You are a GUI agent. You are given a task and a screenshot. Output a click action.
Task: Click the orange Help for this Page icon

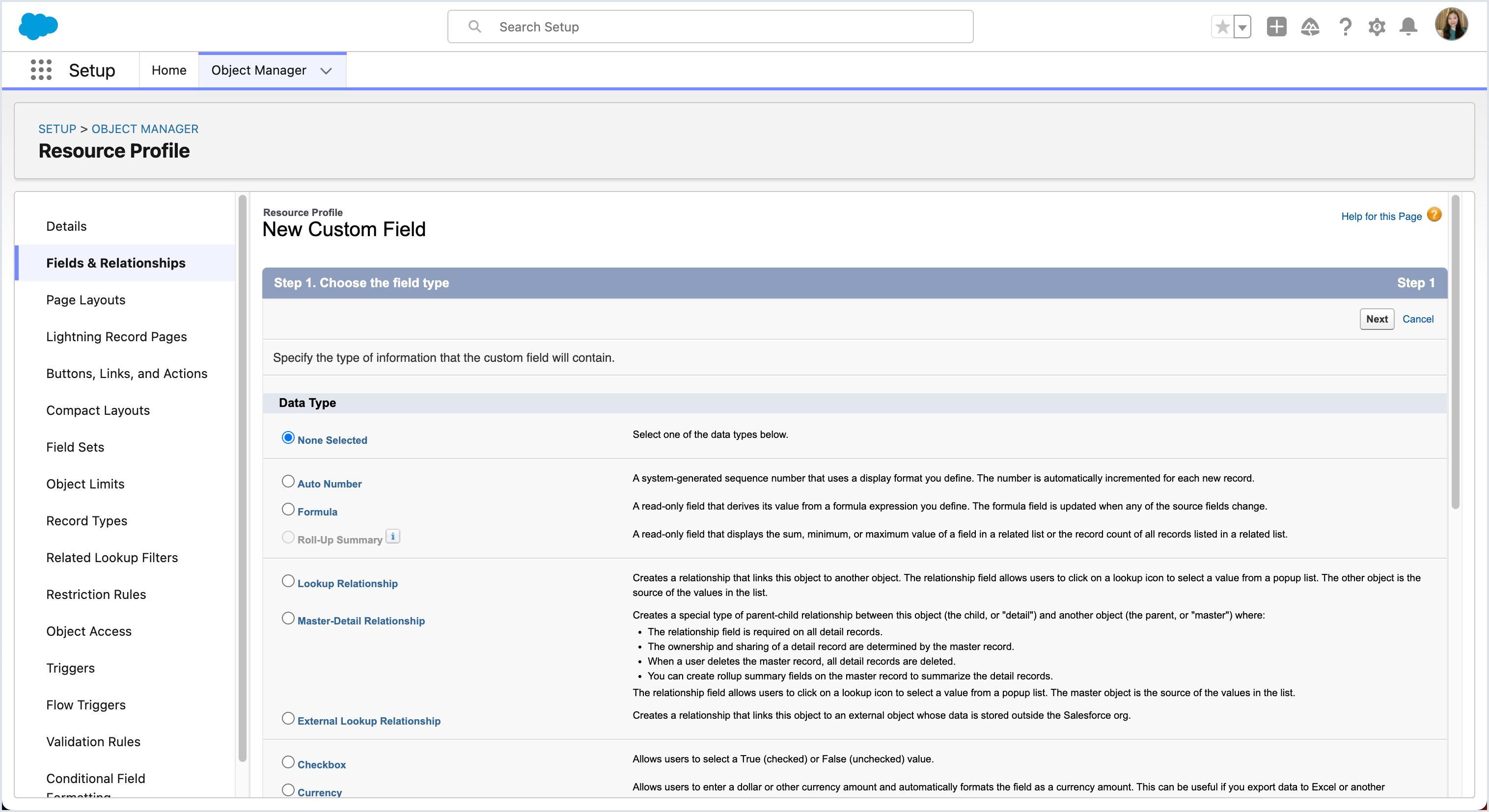click(1434, 215)
